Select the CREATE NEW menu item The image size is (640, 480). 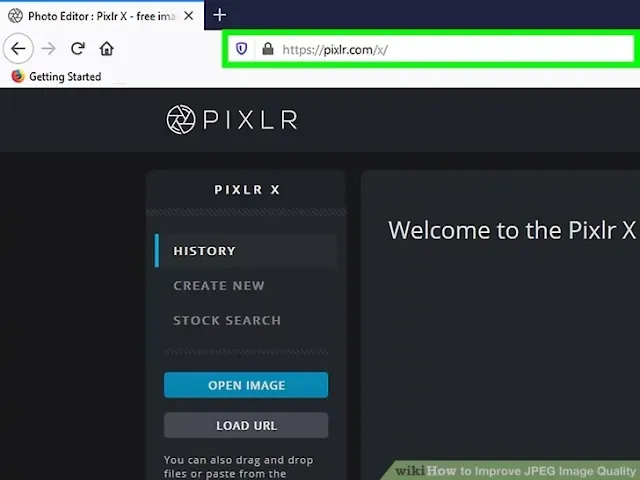point(219,286)
